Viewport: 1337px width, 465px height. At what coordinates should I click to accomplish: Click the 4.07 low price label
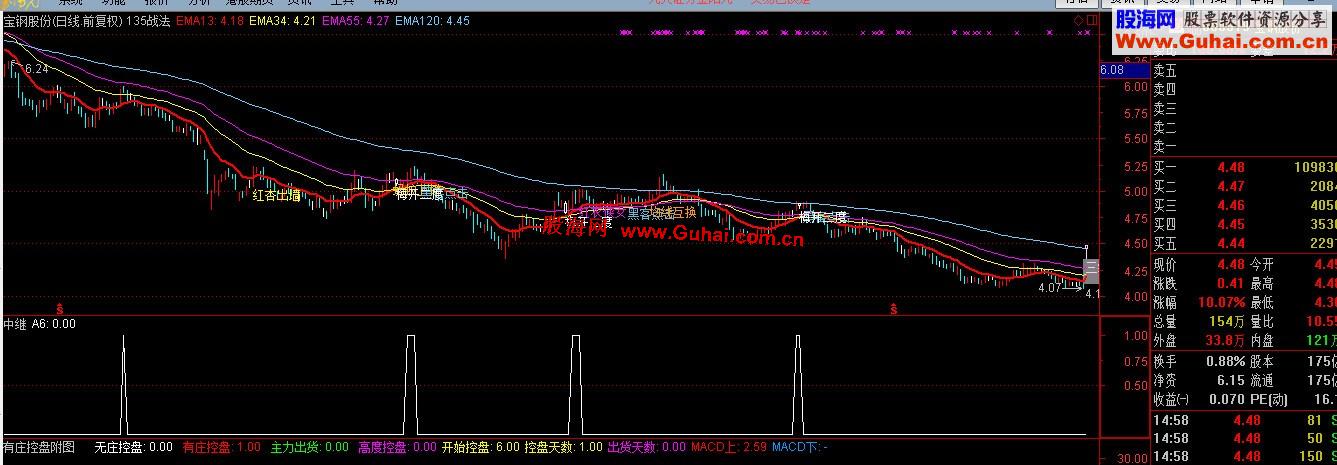tap(1050, 288)
